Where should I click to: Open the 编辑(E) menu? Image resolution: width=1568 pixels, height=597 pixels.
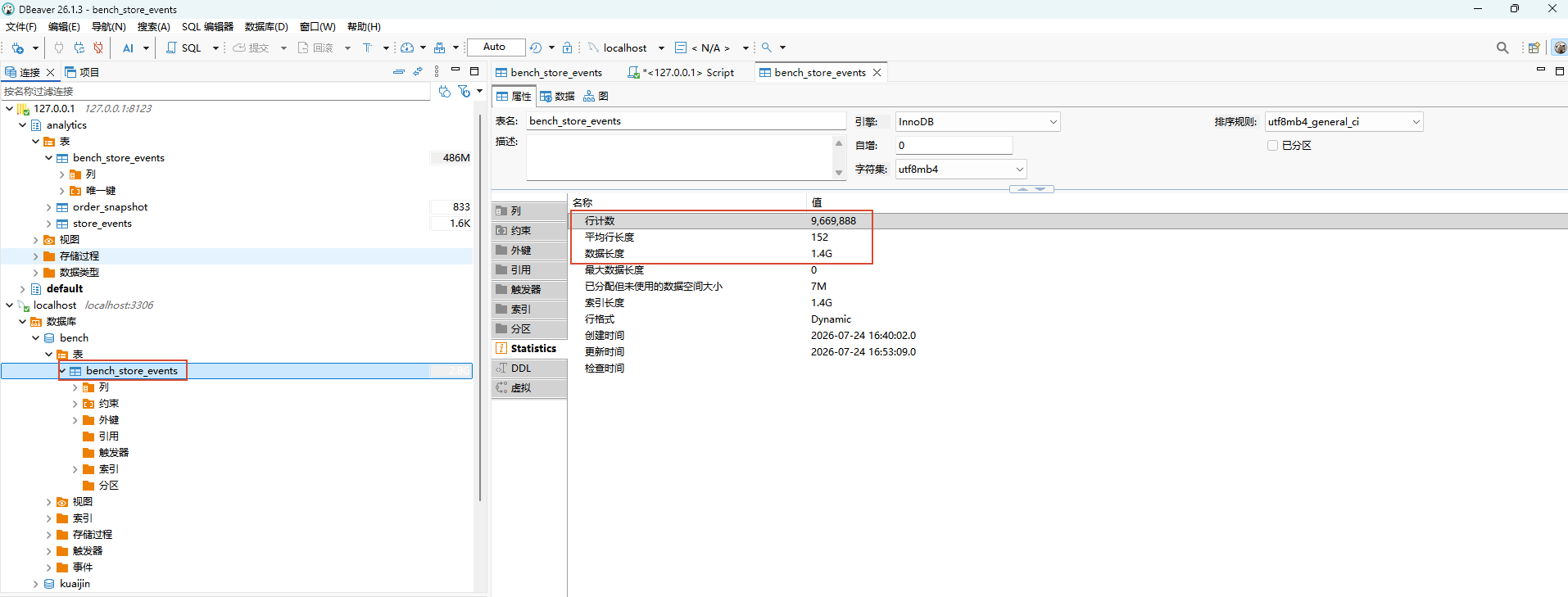[x=64, y=26]
